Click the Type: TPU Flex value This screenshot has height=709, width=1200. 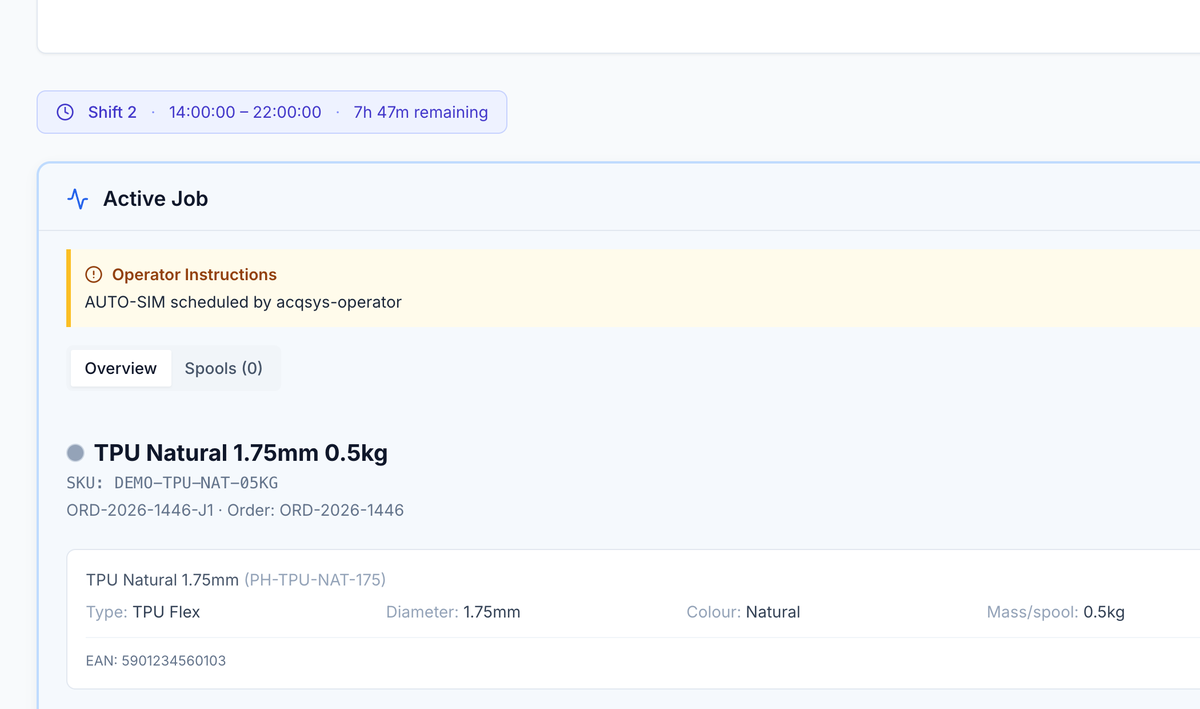143,612
